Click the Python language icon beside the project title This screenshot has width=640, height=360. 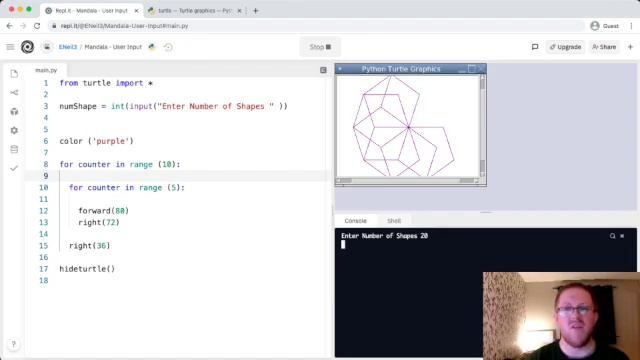coord(152,47)
